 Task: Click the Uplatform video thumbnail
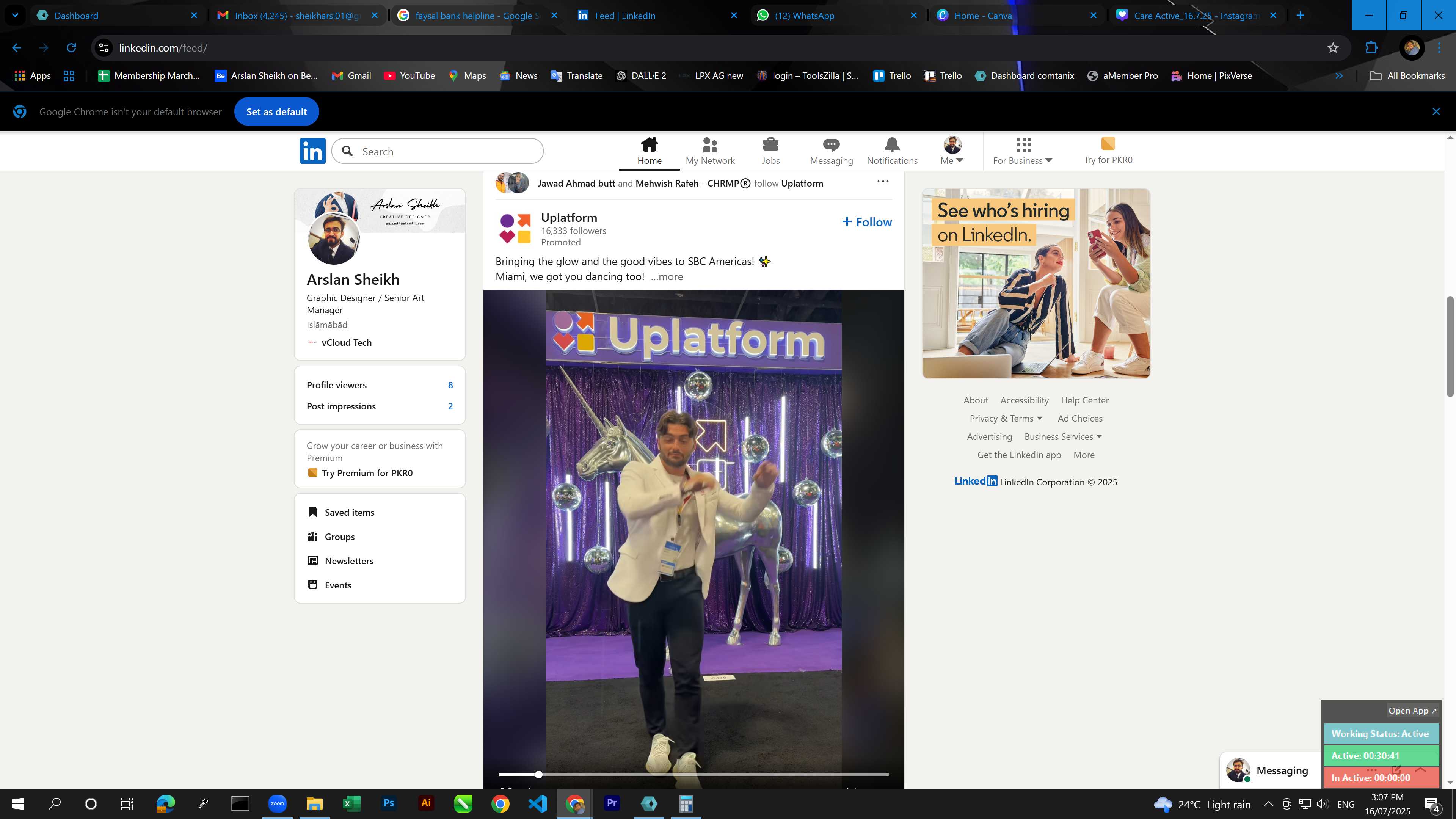693,539
